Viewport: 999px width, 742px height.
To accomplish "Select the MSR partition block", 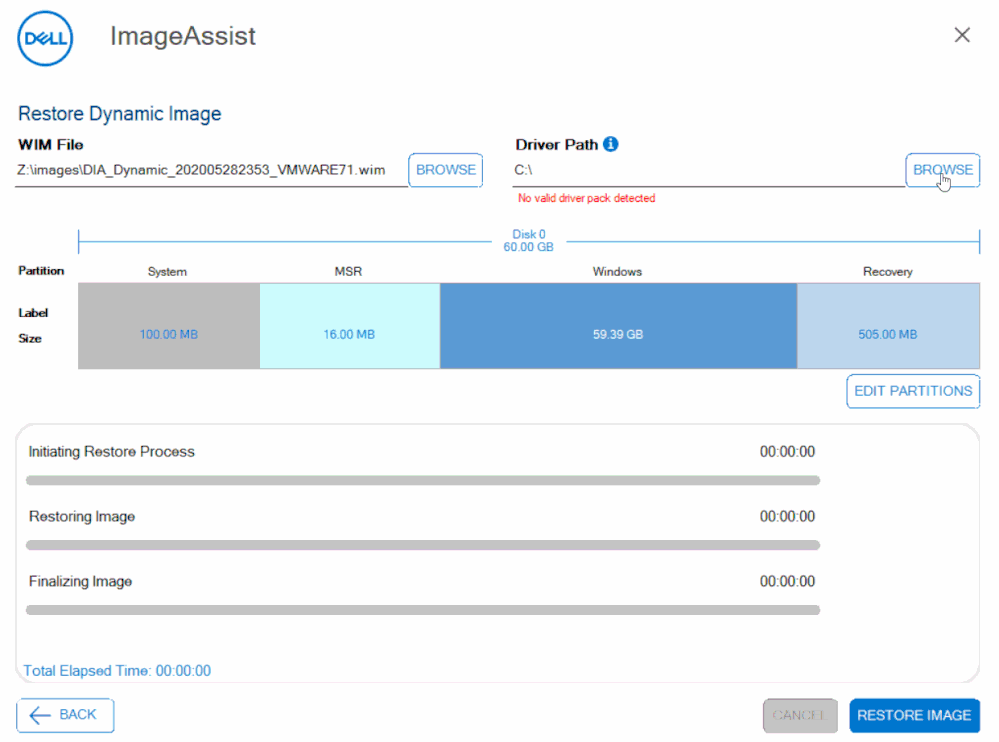I will pyautogui.click(x=350, y=326).
